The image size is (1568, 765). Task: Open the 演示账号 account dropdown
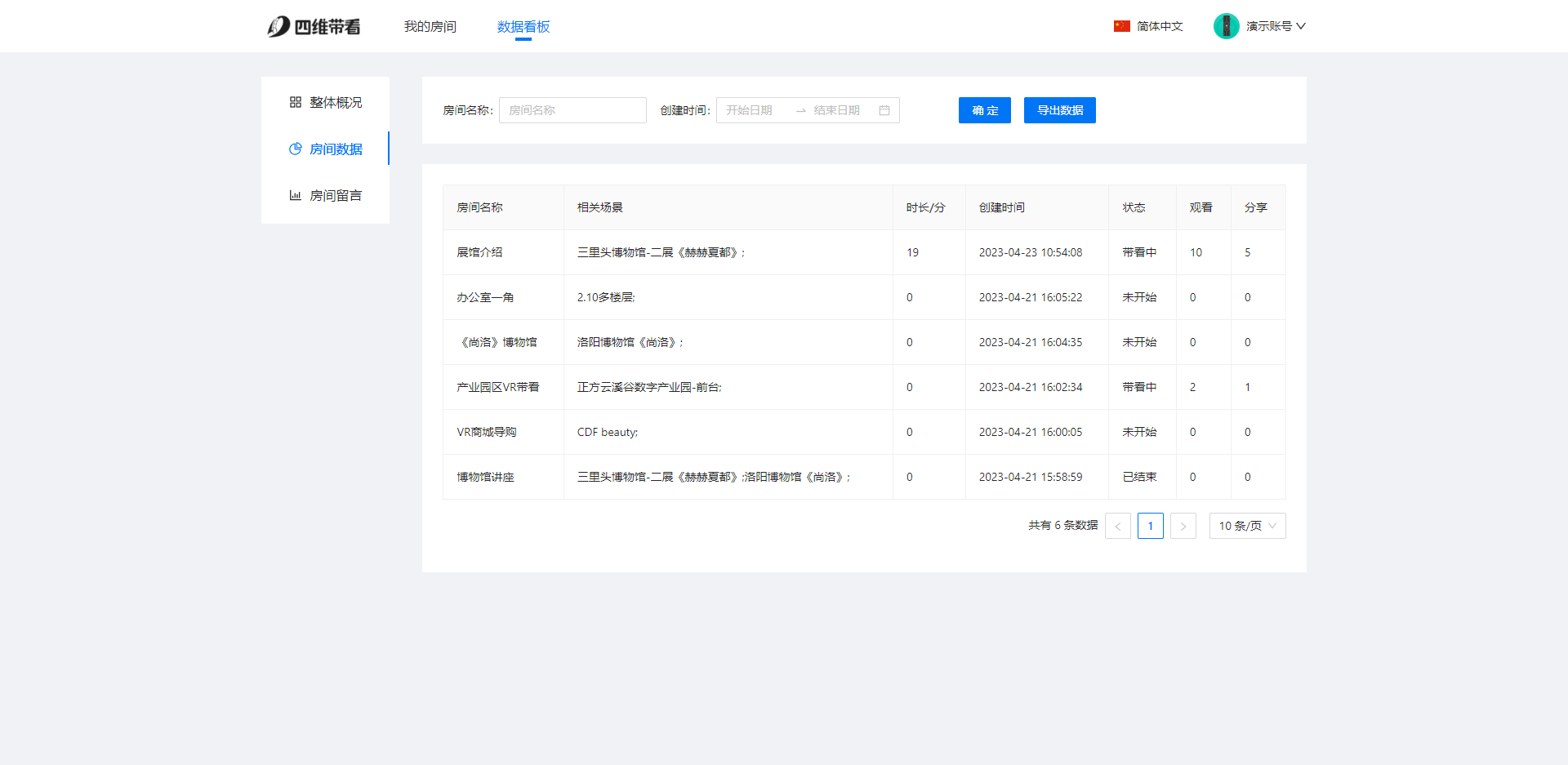point(1276,26)
